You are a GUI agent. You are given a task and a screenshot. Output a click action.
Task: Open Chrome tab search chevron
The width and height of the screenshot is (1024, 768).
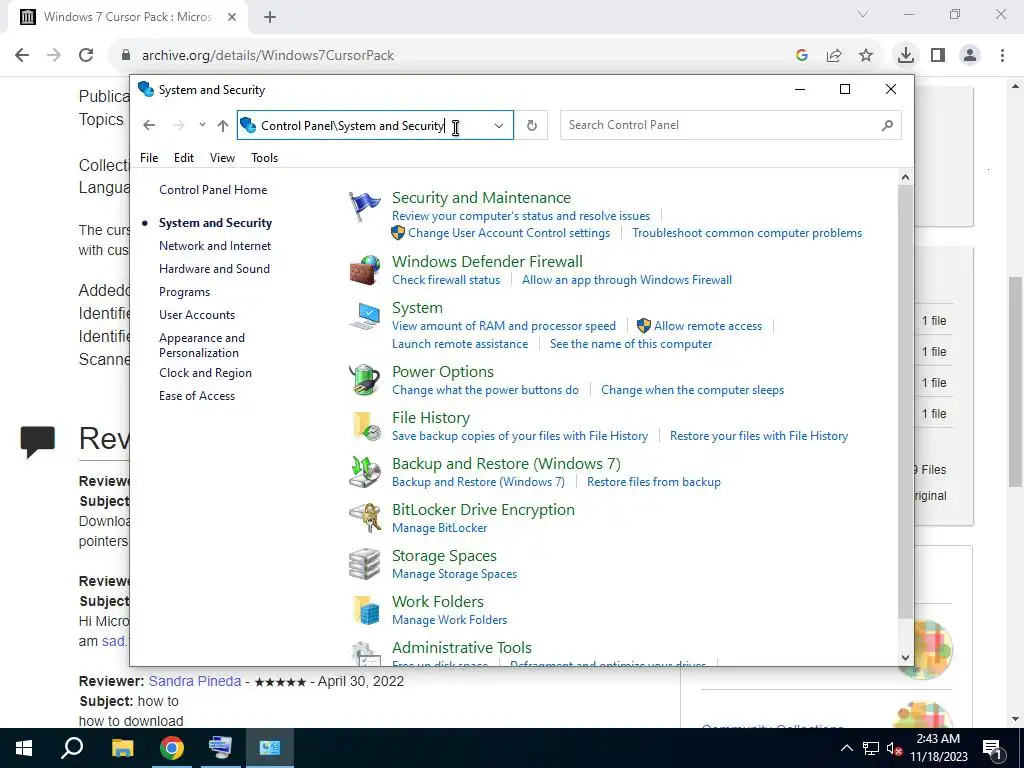863,14
